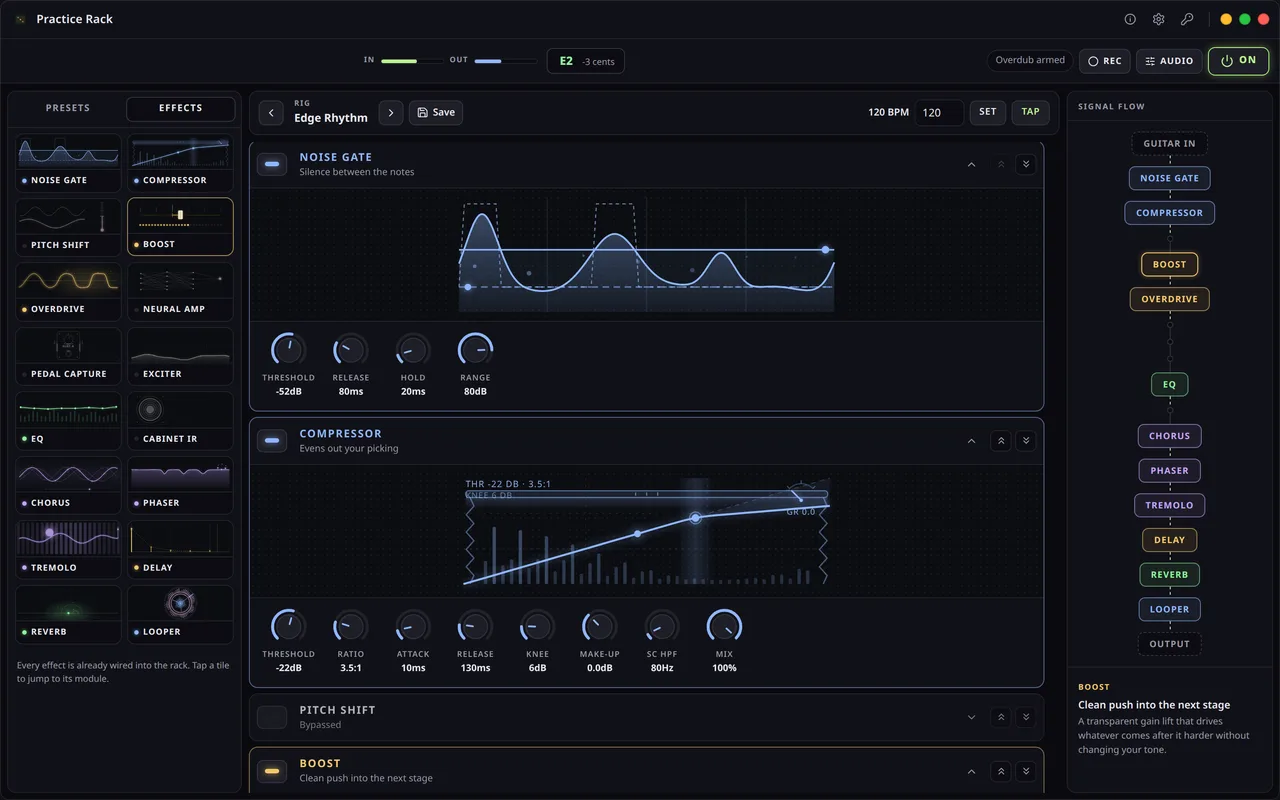Click the Noise Gate Threshold knob
This screenshot has height=800, width=1280.
(288, 350)
